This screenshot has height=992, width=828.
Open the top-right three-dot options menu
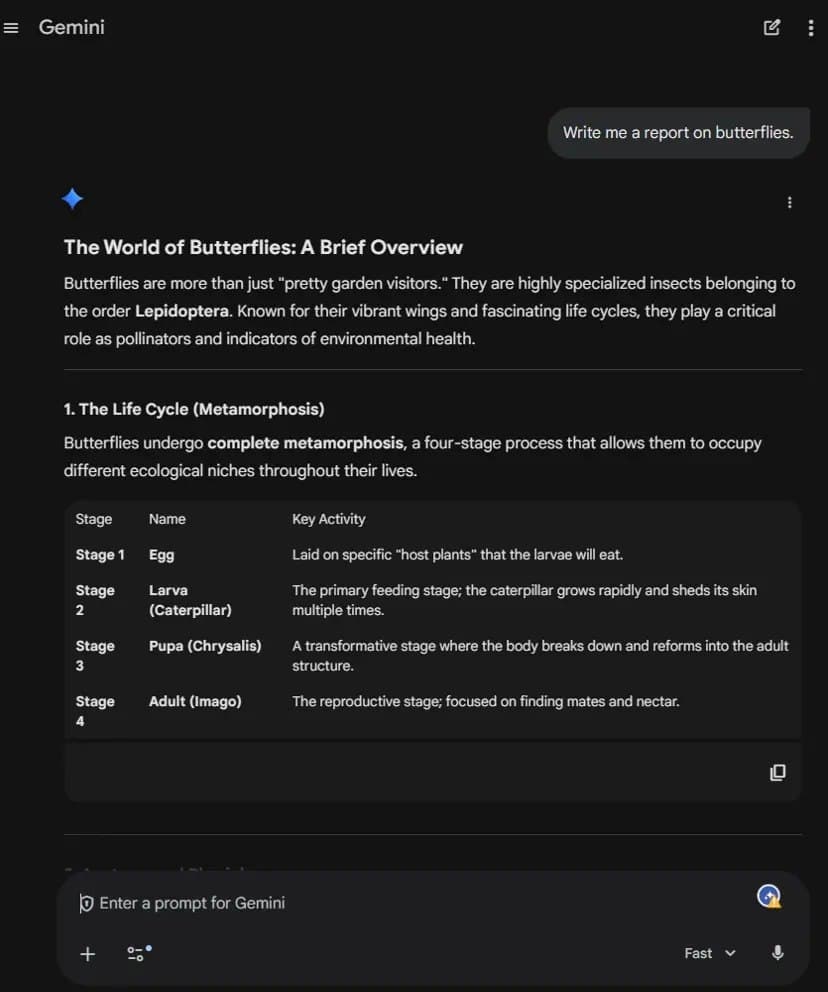point(810,28)
